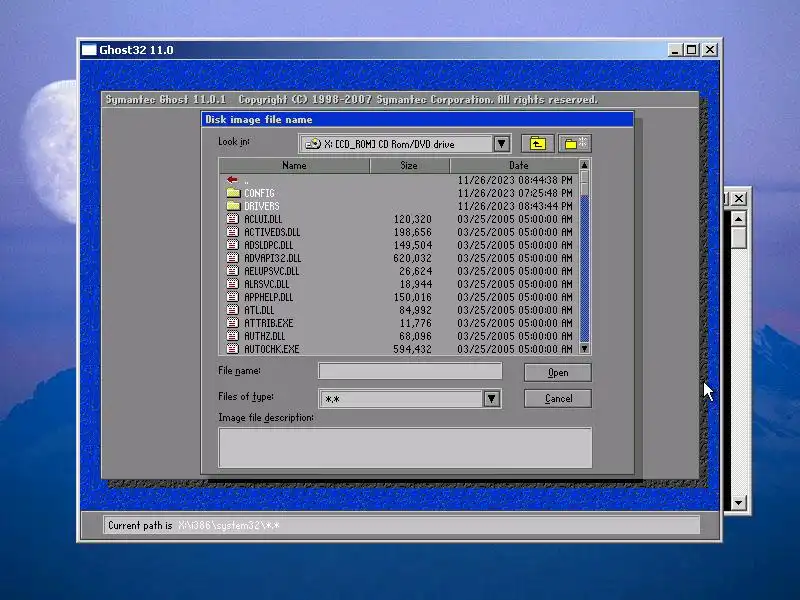Click the date 11/26/2023 07:25:48 PM
The width and height of the screenshot is (800, 600).
point(515,193)
